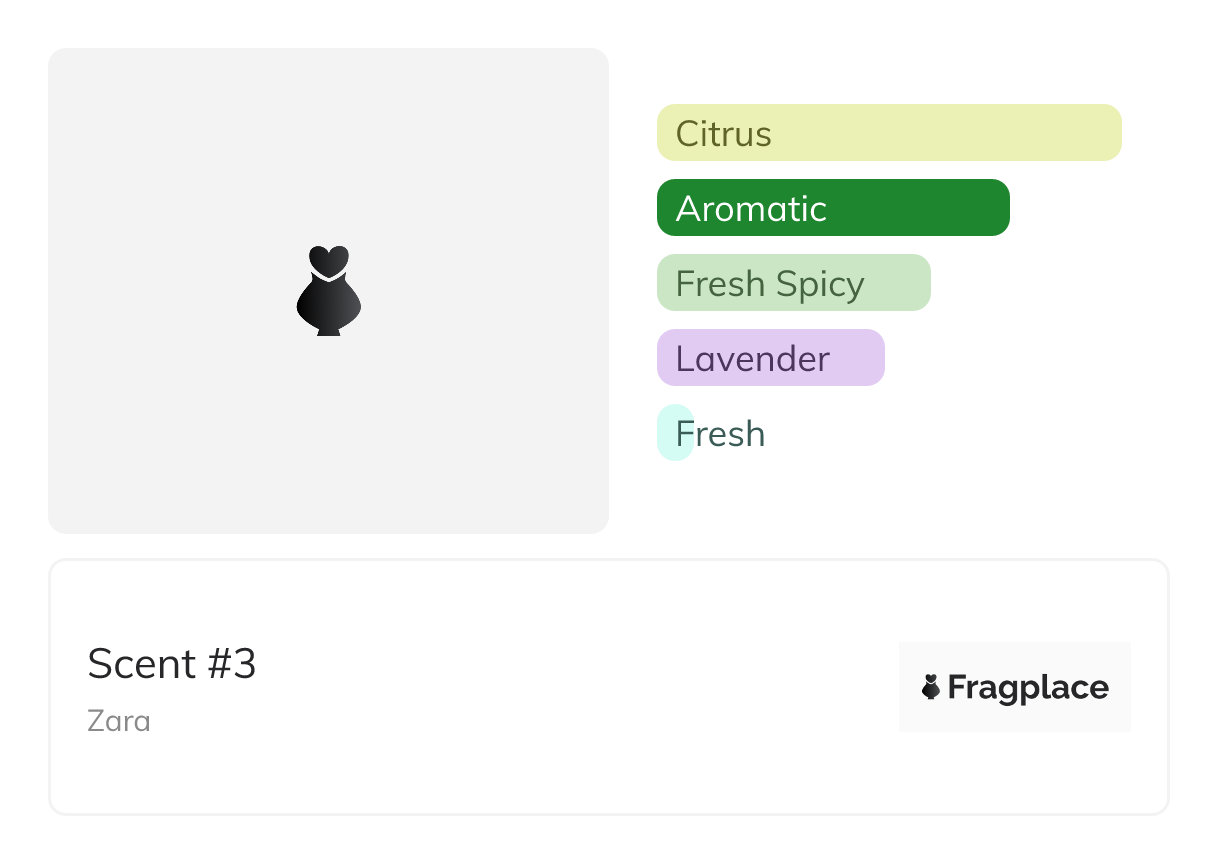Screen dimensions: 1218x864
Task: Click the Fresh Spicy label text
Action: pyautogui.click(x=770, y=284)
